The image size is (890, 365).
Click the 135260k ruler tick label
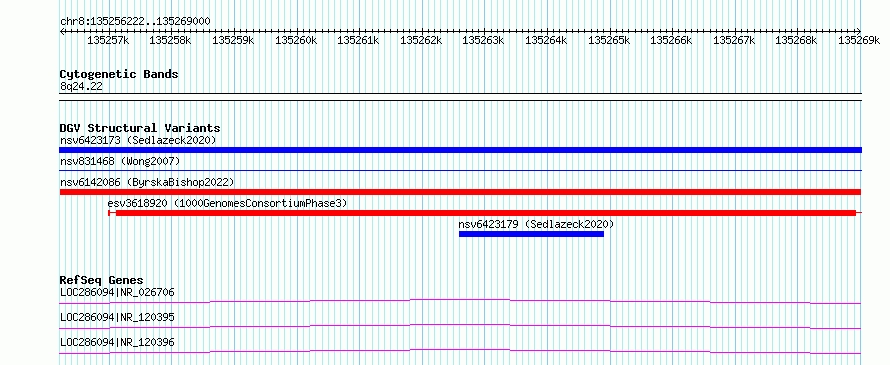296,40
